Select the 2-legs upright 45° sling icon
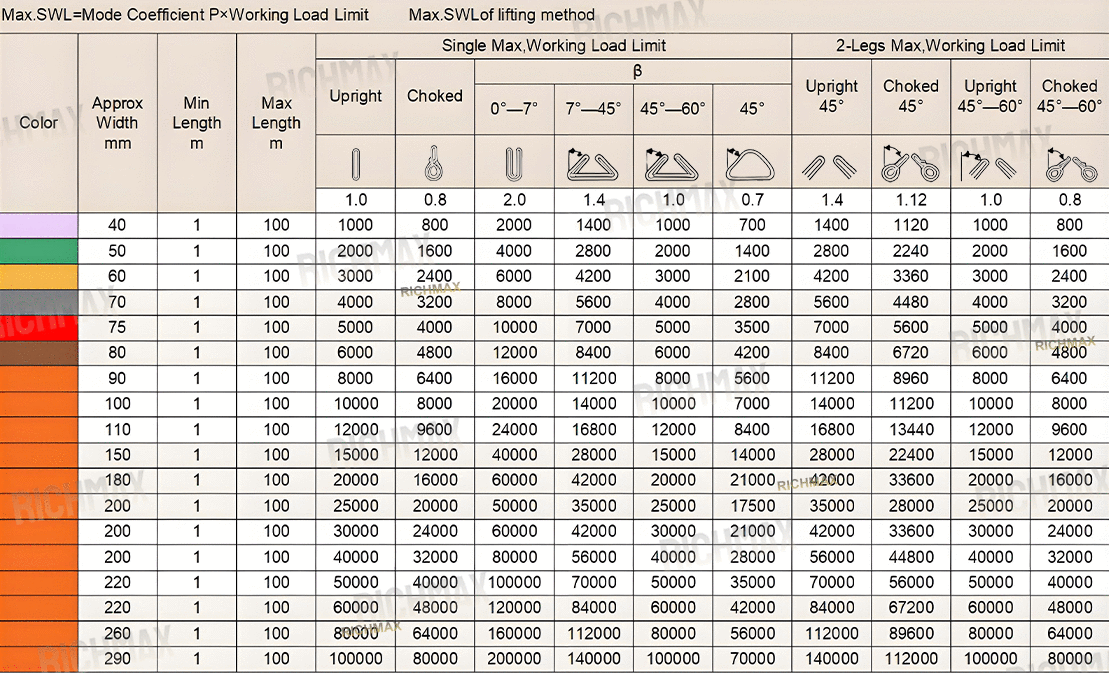1109x673 pixels. [x=831, y=163]
